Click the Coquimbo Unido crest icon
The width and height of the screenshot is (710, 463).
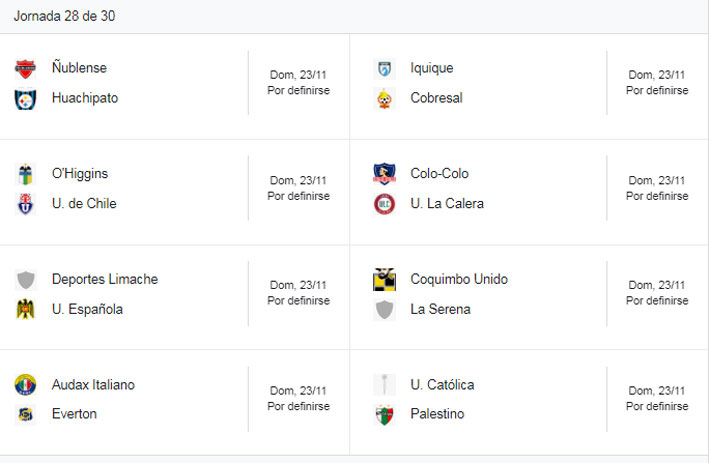384,279
